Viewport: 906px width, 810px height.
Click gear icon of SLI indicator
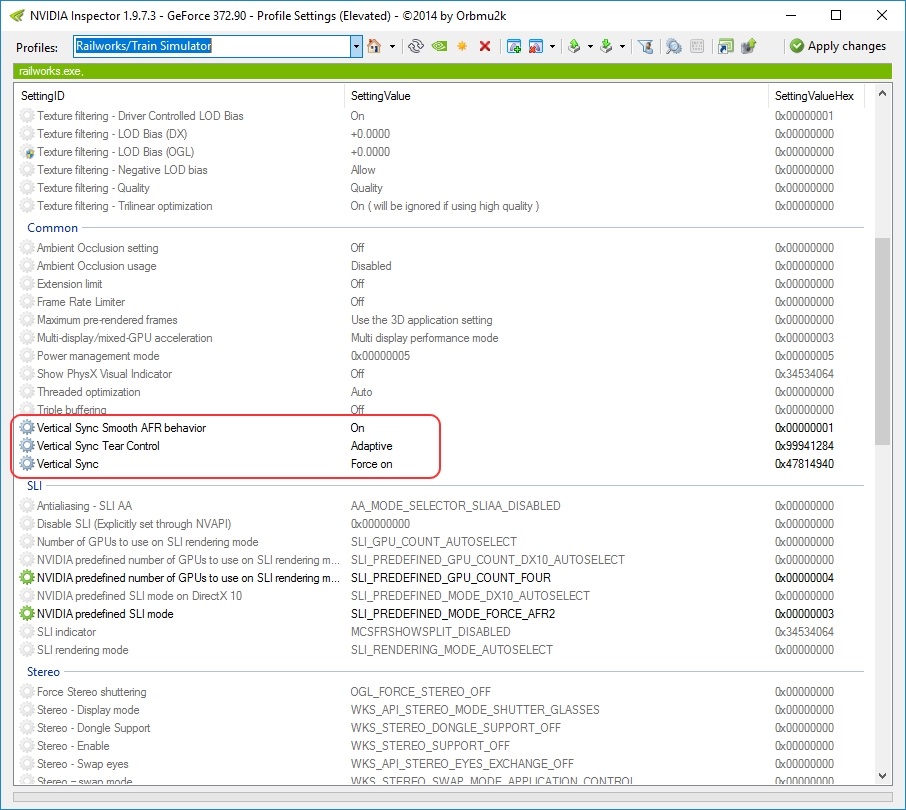coord(27,631)
